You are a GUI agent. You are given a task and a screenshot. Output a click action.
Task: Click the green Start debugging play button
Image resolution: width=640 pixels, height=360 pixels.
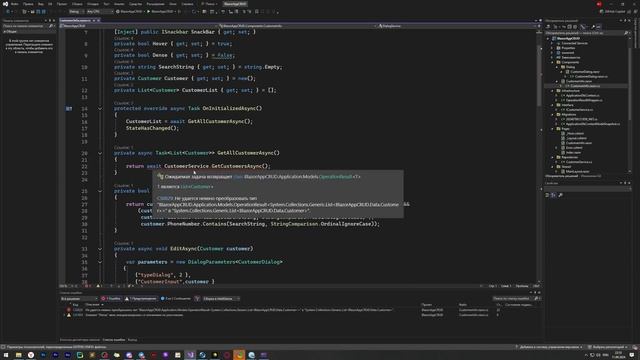tap(149, 11)
